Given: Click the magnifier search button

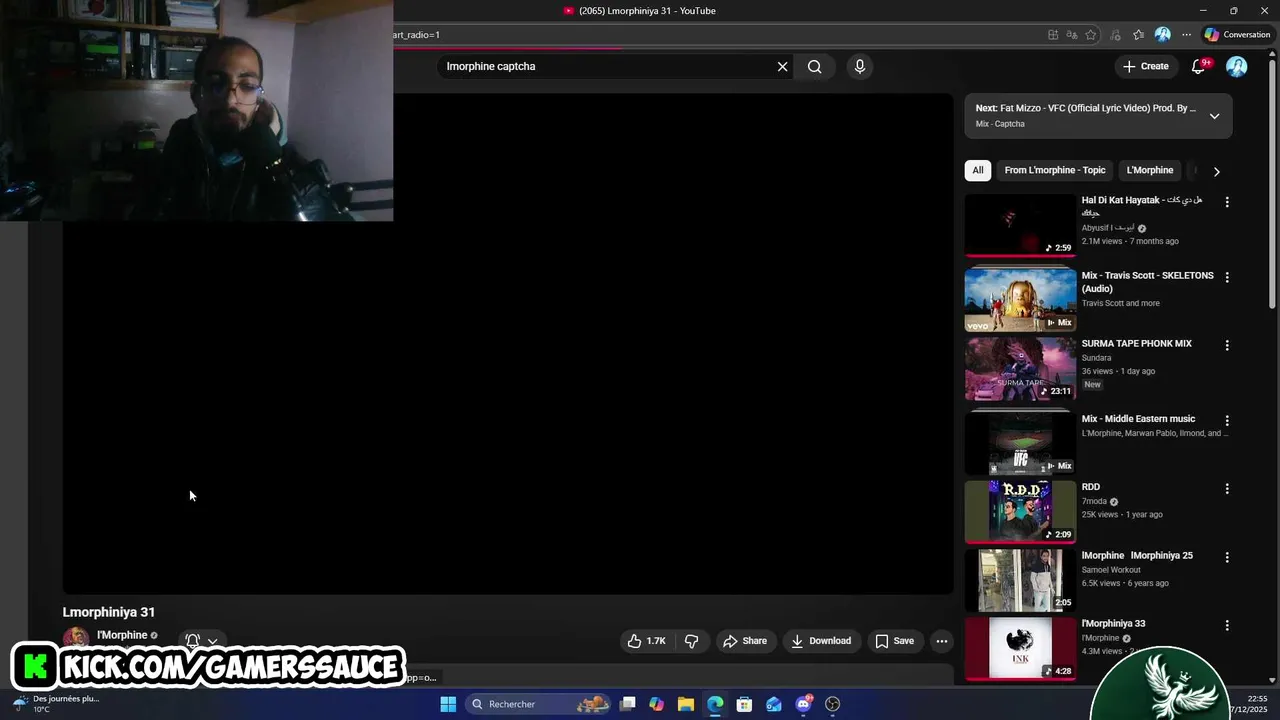Looking at the screenshot, I should 815,66.
